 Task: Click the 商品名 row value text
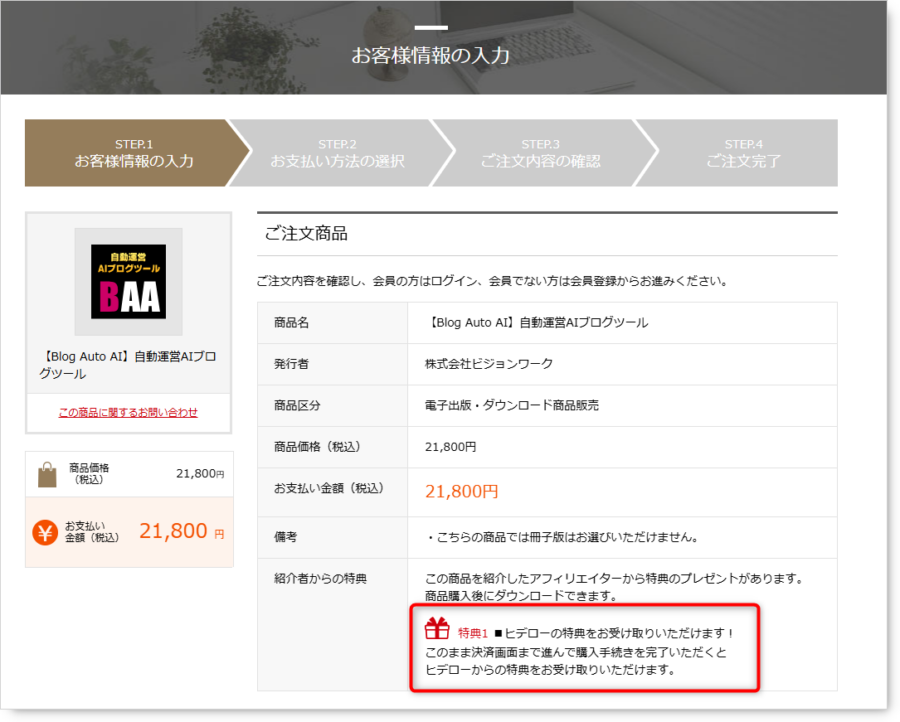537,323
